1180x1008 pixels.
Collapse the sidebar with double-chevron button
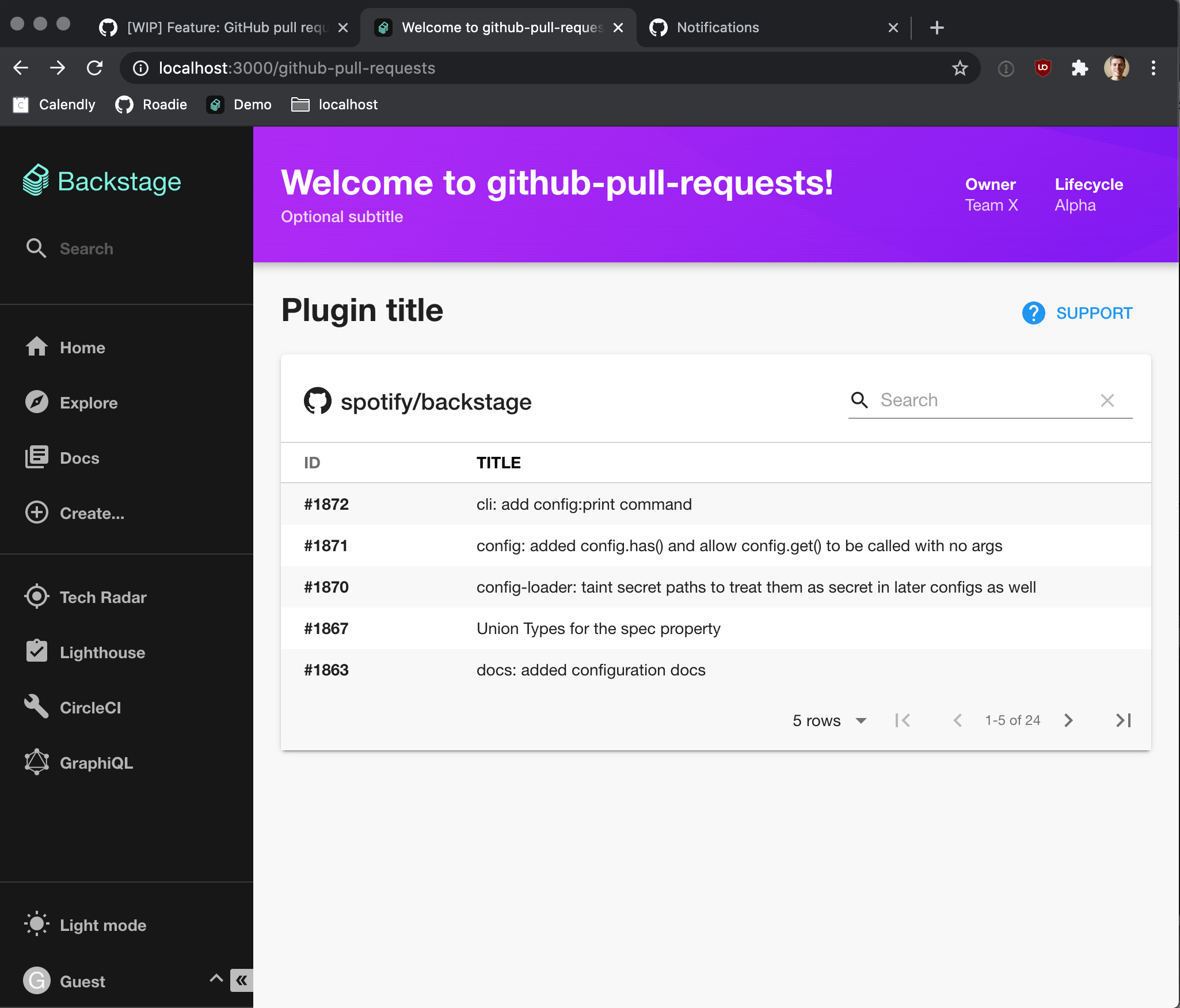click(x=242, y=980)
